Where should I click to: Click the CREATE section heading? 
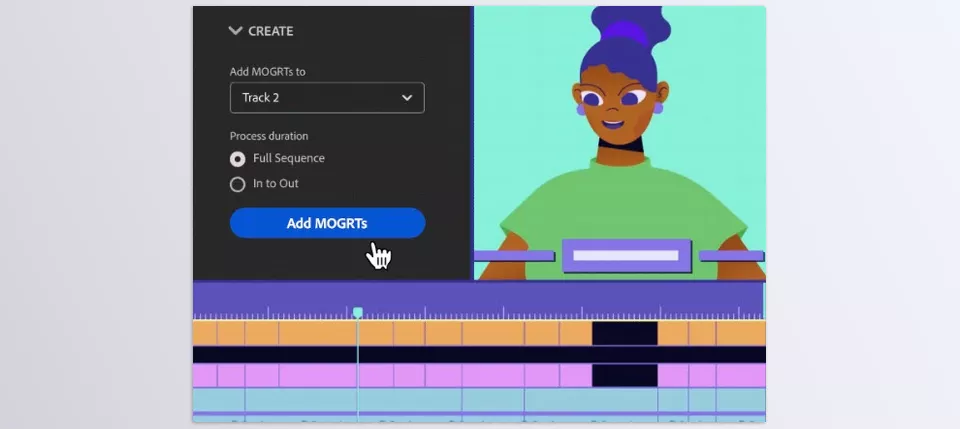point(271,31)
